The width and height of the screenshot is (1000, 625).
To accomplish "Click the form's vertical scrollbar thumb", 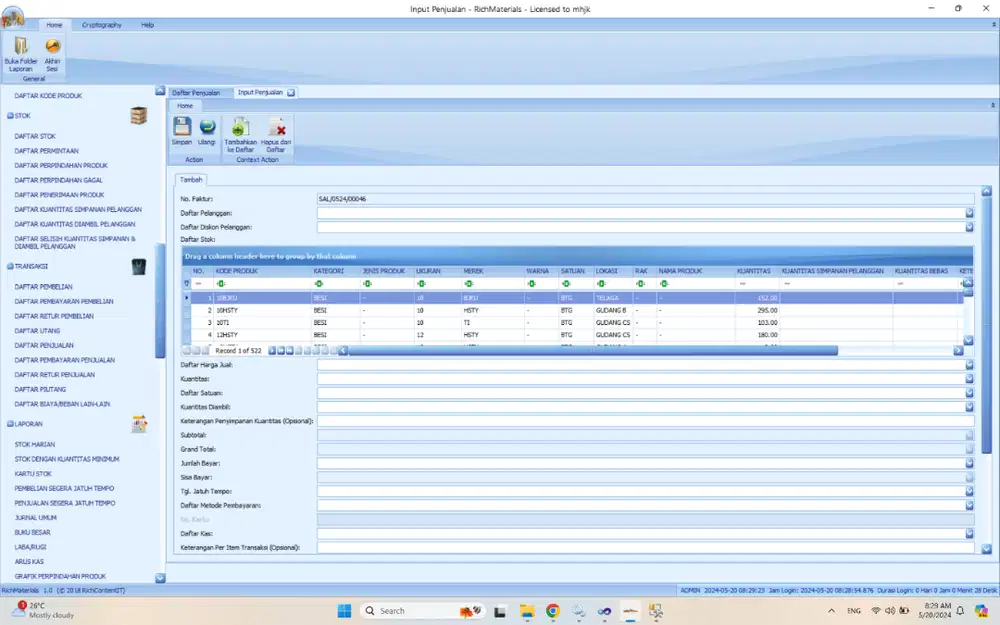I will coord(986,325).
